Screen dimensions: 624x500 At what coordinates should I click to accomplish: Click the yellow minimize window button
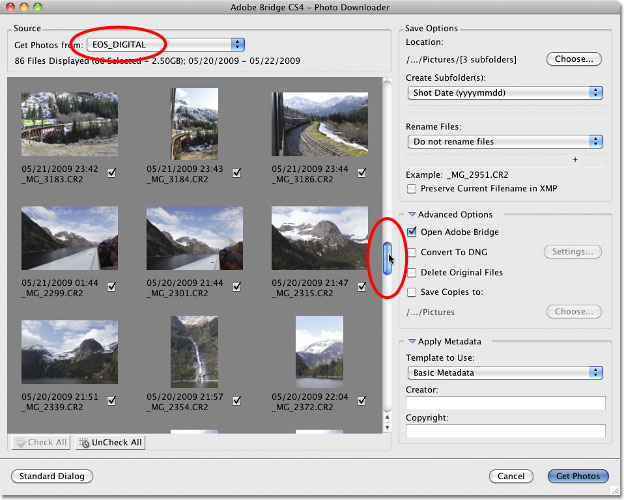tap(24, 7)
